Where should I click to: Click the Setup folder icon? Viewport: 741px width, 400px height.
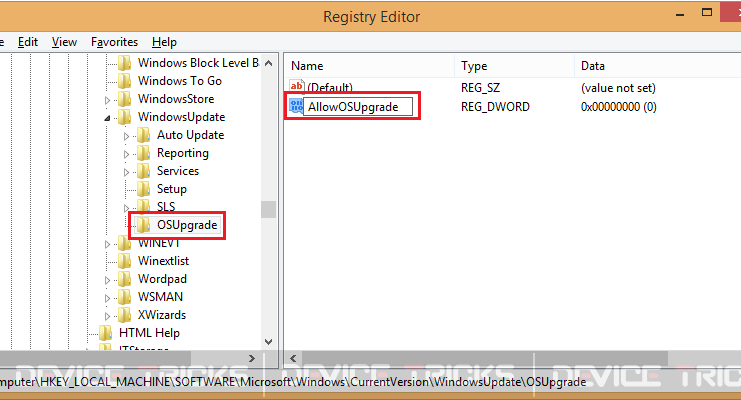pos(144,189)
